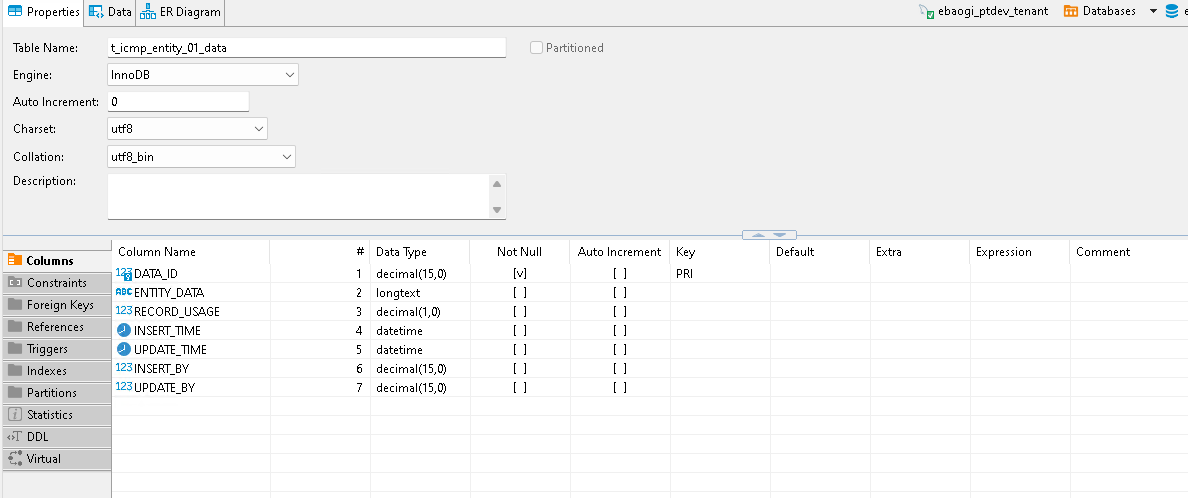Image resolution: width=1188 pixels, height=498 pixels.
Task: Open the Triggers section
Action: pyautogui.click(x=56, y=349)
